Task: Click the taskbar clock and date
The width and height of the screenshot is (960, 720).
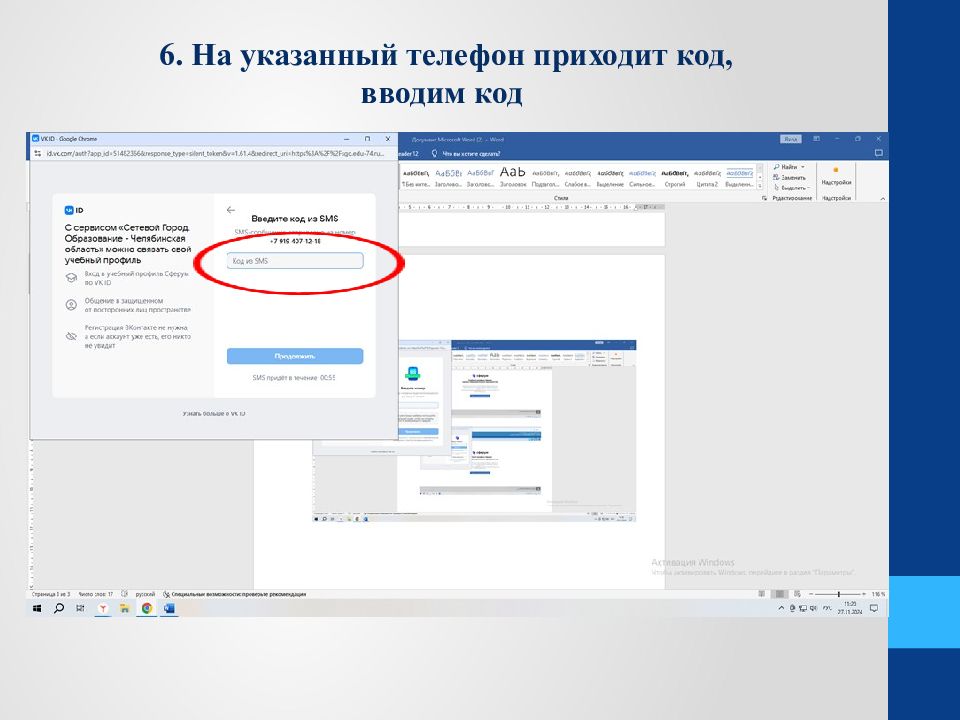Action: (x=850, y=608)
